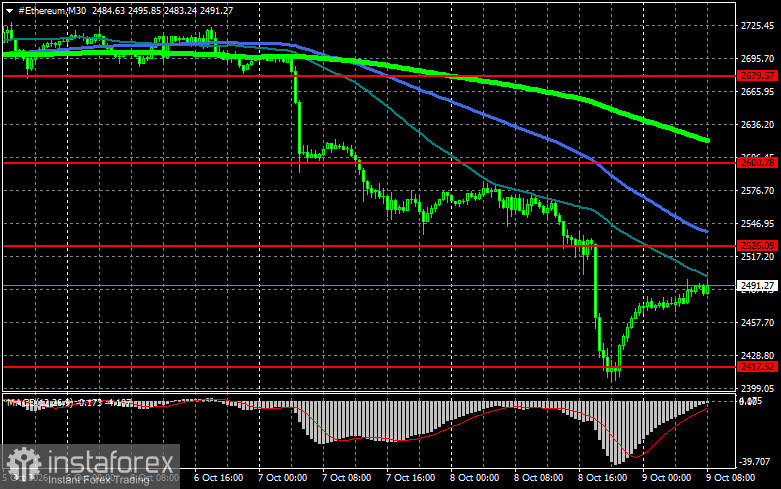Select the red 2417.52 level price tag
Screen dimensions: 781x489
tap(758, 367)
